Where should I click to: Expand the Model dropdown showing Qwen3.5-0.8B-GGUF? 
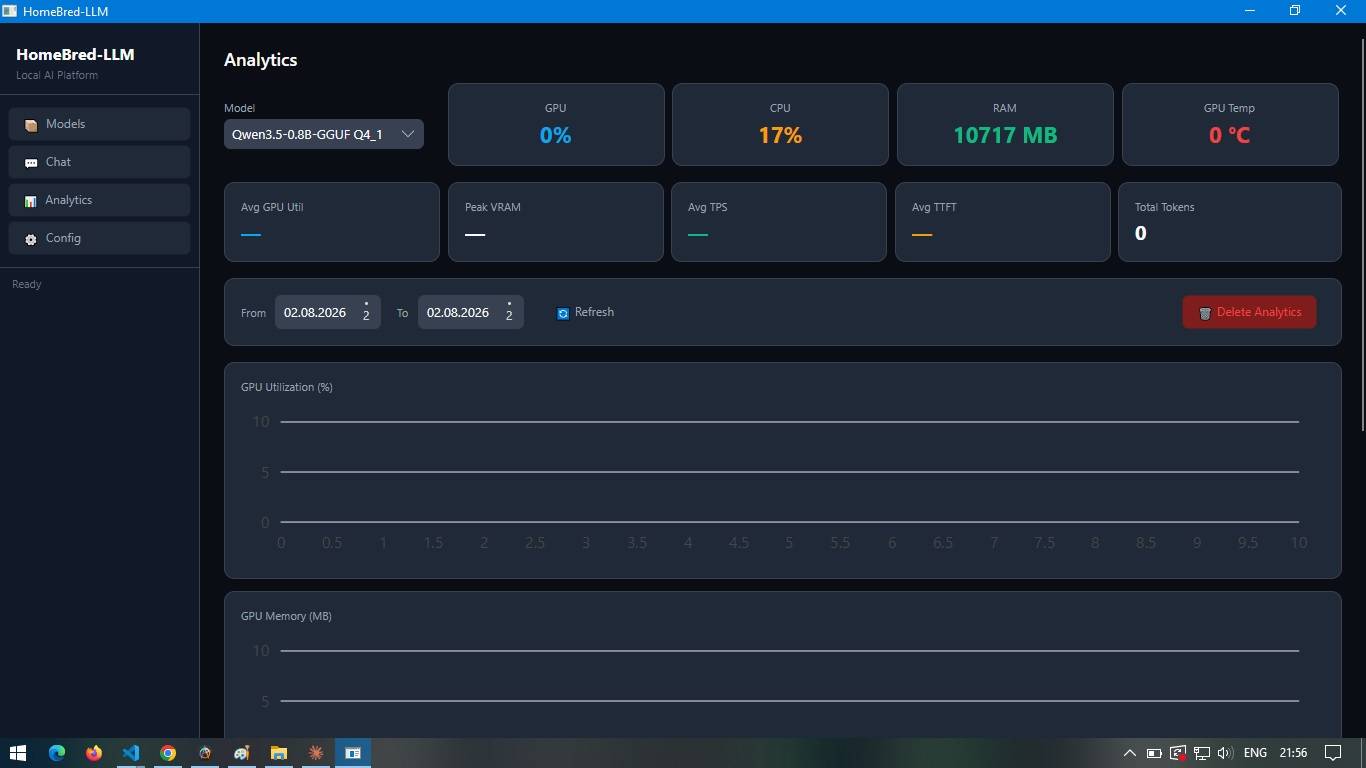click(324, 134)
